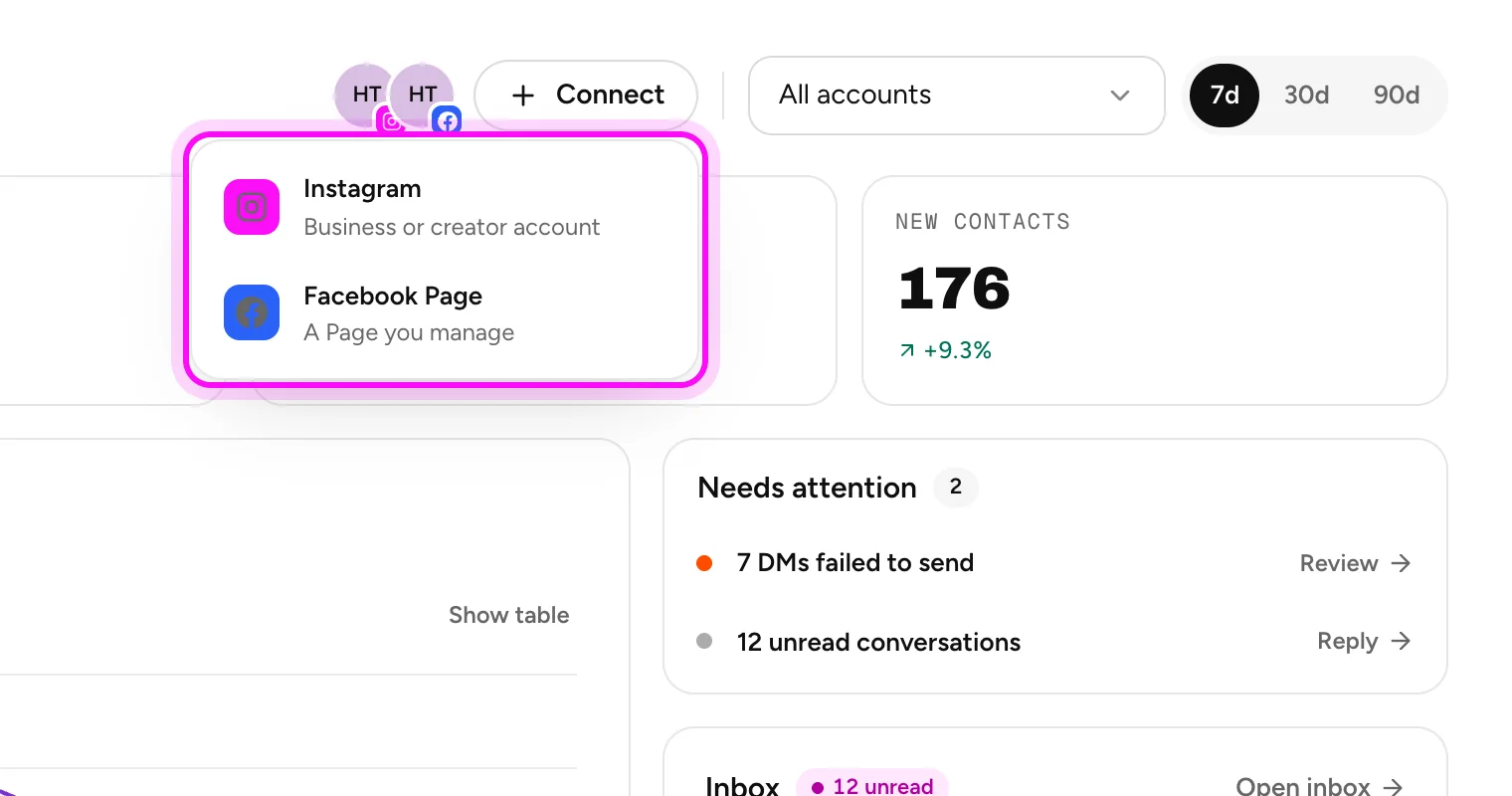Select the 7d time range
The image size is (1512, 796).
(1225, 96)
